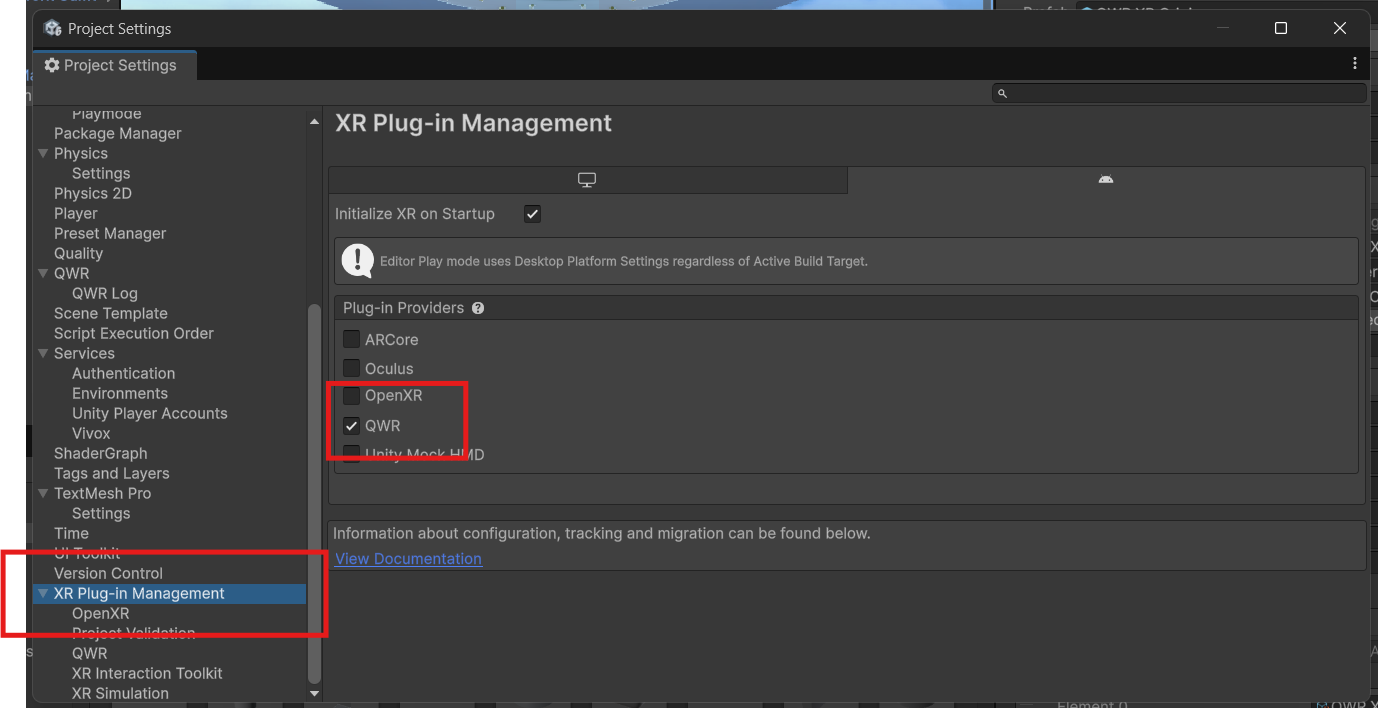Viewport: 1378px width, 708px height.
Task: Open Tags and Layers settings
Action: (x=112, y=473)
